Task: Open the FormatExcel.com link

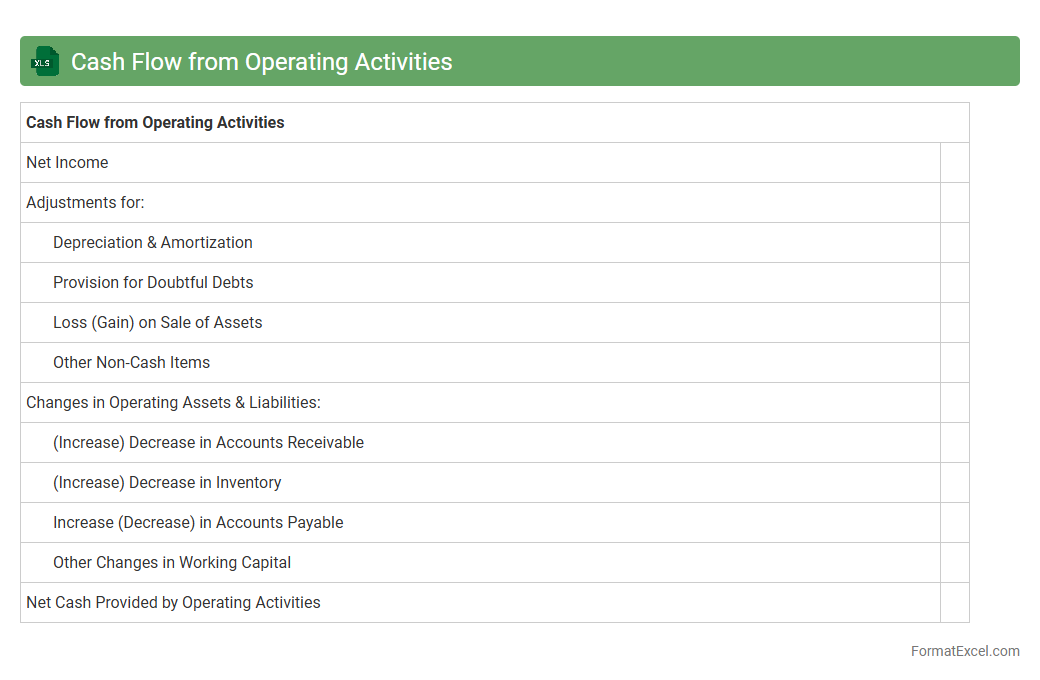Action: pos(964,651)
